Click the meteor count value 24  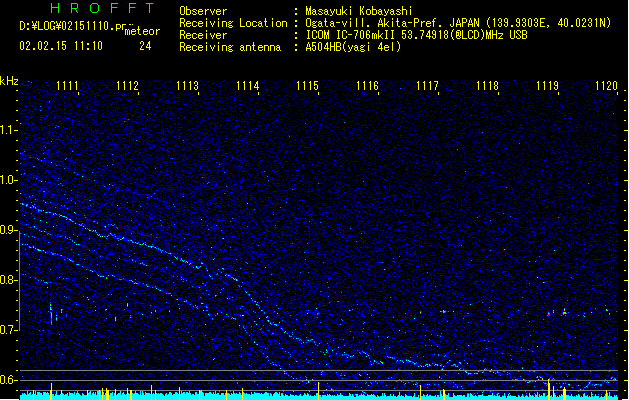pyautogui.click(x=145, y=46)
